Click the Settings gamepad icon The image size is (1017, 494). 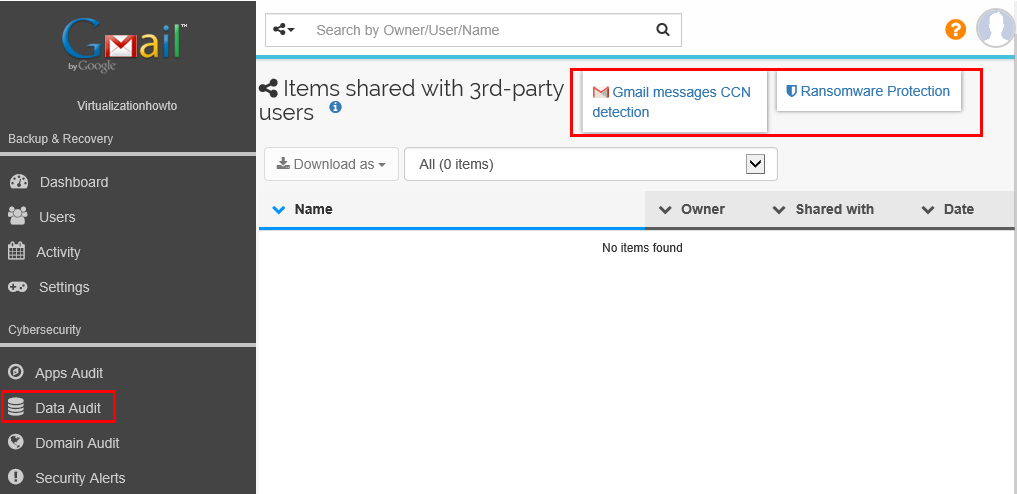coord(18,287)
